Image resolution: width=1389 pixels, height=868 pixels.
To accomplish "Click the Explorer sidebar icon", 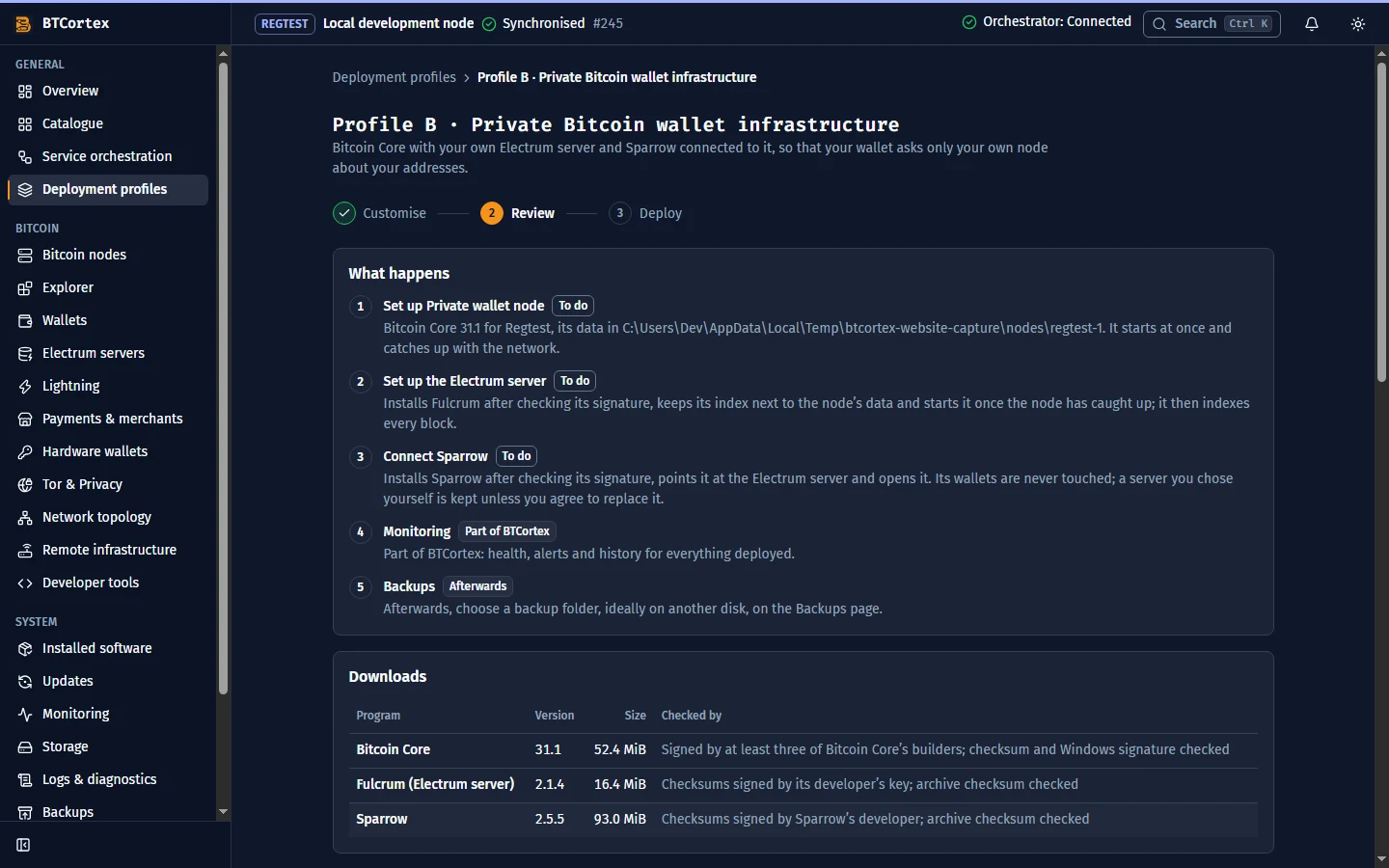I will click(25, 288).
